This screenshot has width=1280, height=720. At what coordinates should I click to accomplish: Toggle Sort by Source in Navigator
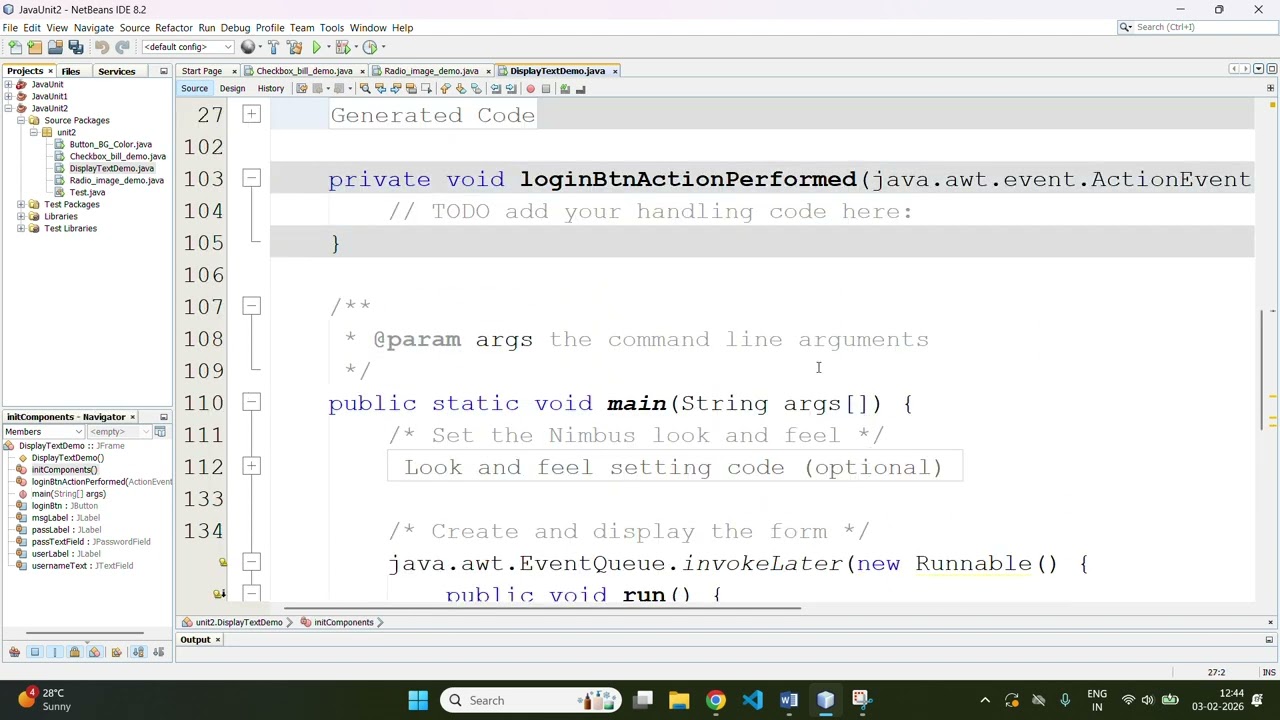[x=158, y=652]
